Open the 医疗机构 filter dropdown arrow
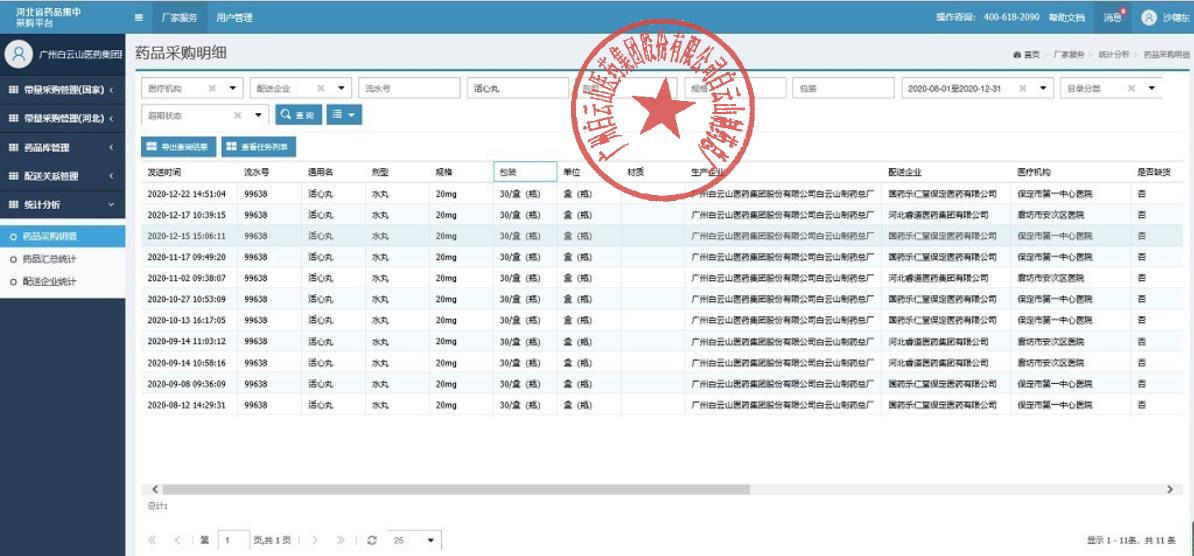The image size is (1194, 556). coord(232,88)
